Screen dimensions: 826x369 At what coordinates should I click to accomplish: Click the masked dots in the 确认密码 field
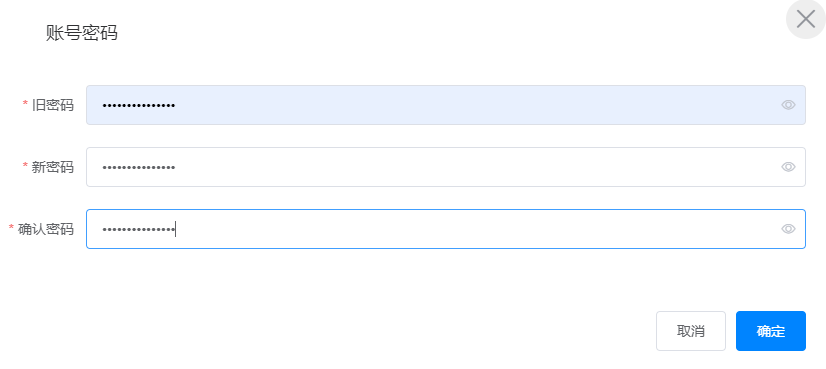click(x=139, y=230)
